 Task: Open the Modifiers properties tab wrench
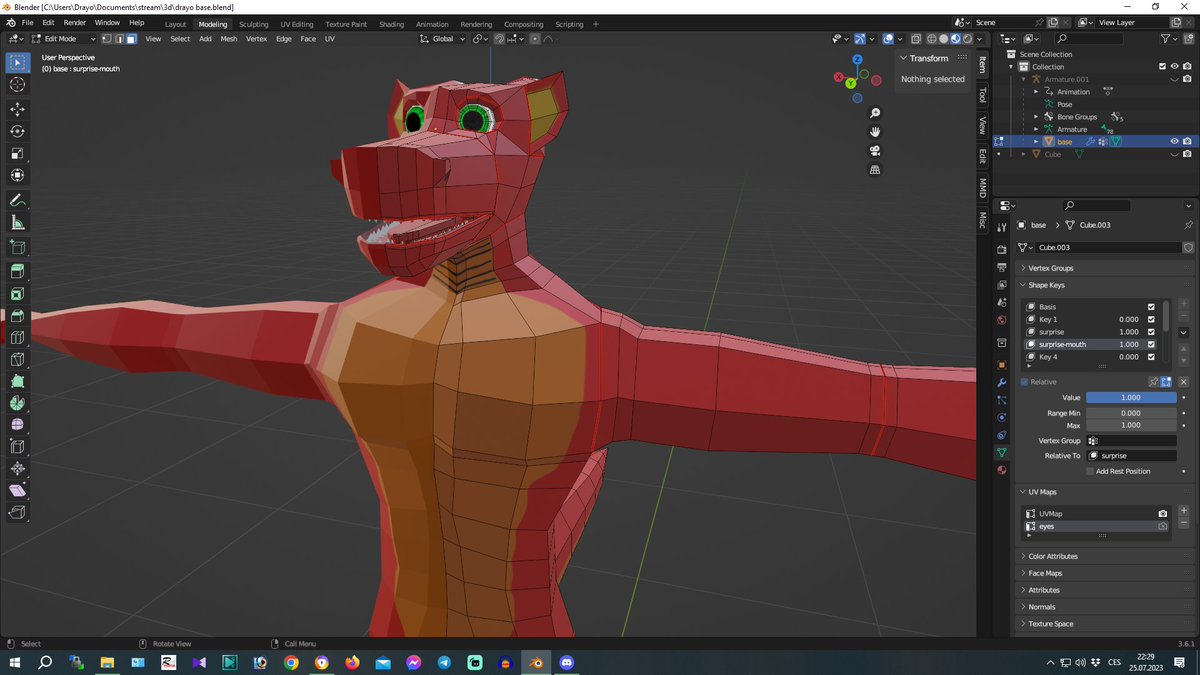pos(1001,383)
